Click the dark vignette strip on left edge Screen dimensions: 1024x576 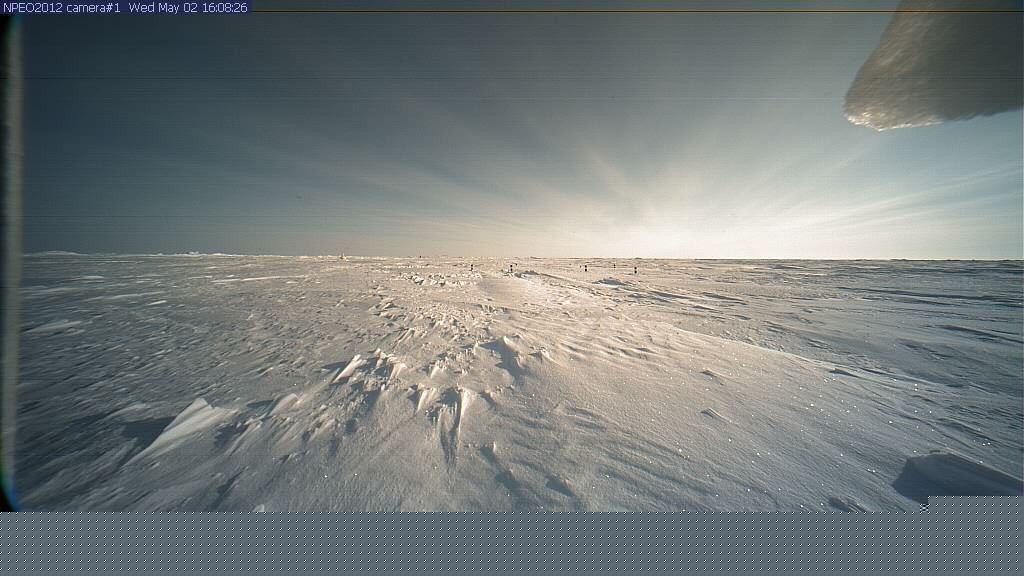pos(10,250)
